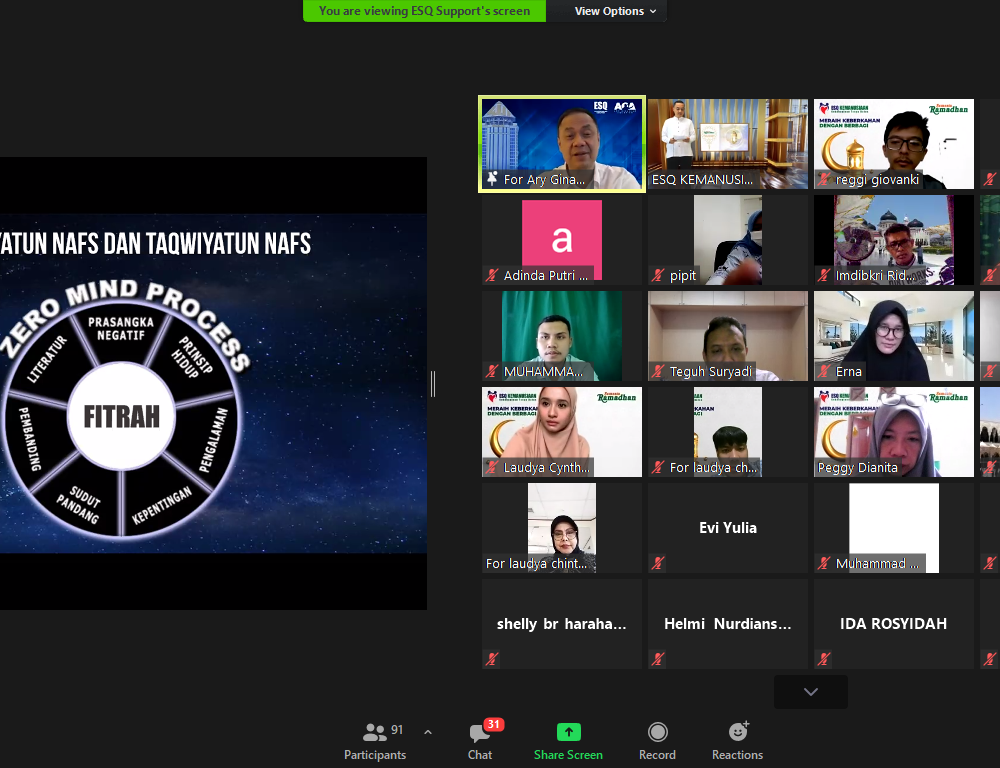1000x768 pixels.
Task: Select the reggi giovanki video tile
Action: pos(893,144)
